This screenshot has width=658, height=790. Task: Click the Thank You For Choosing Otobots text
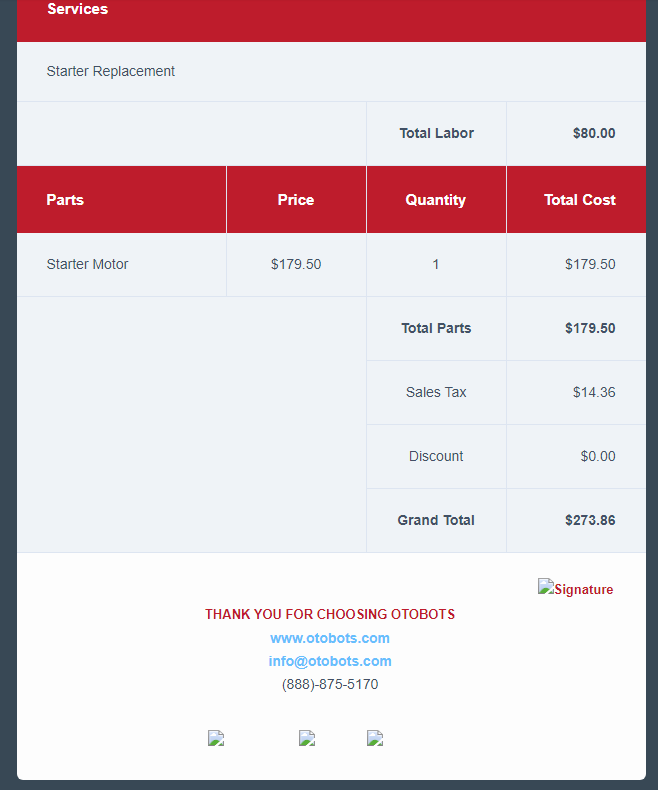coord(330,614)
